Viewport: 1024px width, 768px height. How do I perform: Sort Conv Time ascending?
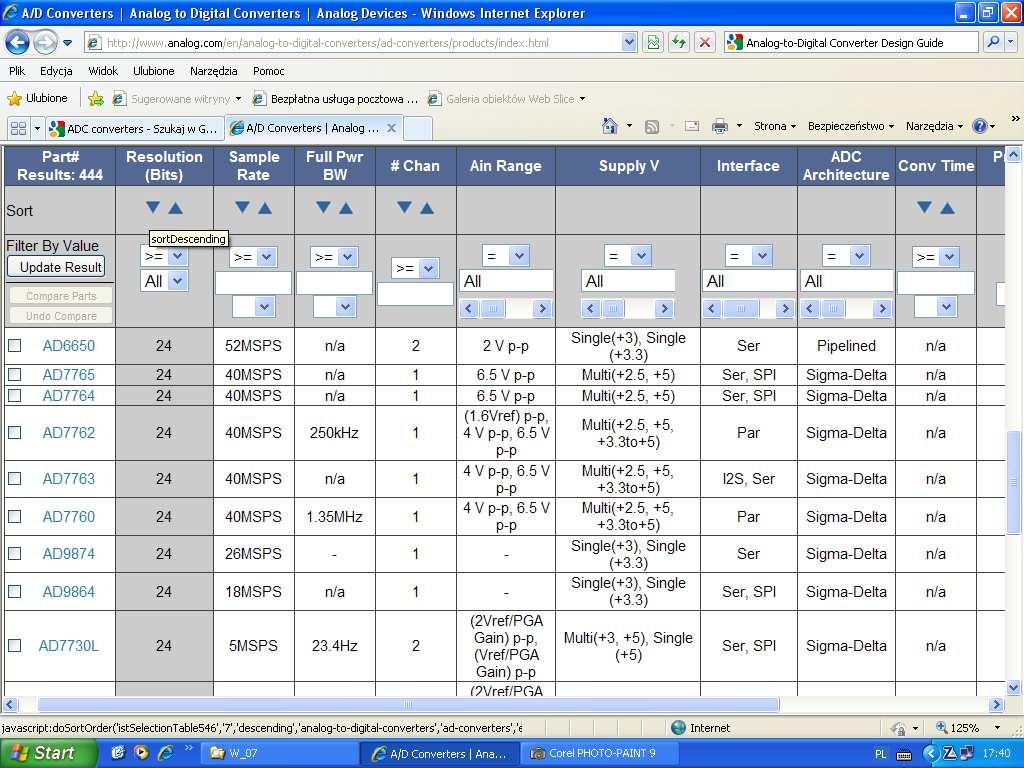point(948,208)
